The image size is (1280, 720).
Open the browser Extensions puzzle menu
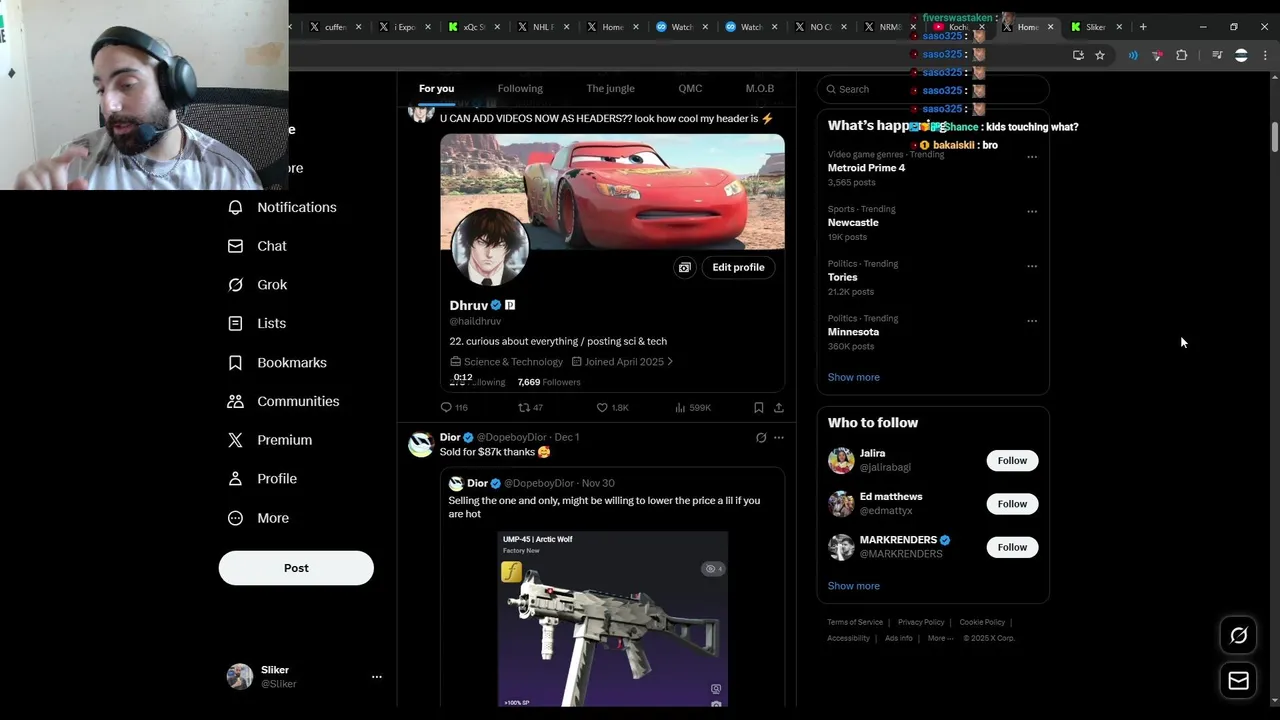(x=1182, y=55)
